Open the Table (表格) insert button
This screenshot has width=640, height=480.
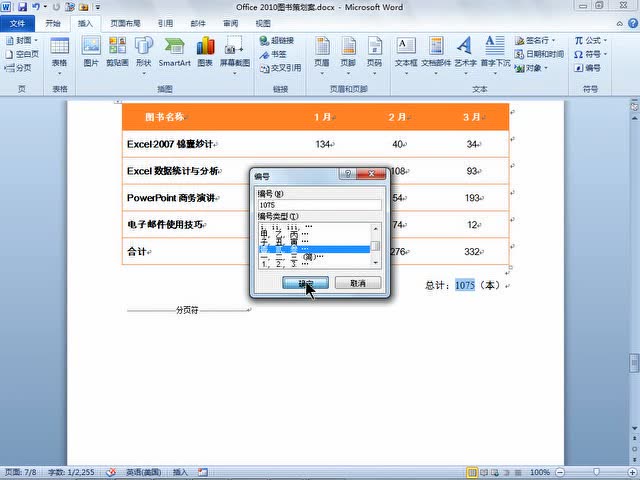tap(60, 56)
